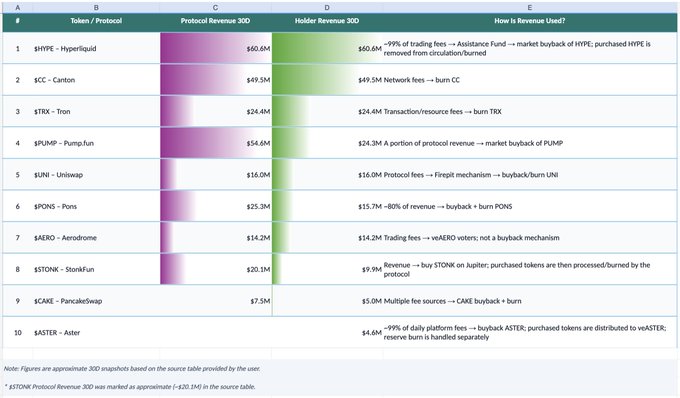This screenshot has height=398, width=680.
Task: Click Pump.fun holder revenue $24.3M cell
Action: point(327,143)
